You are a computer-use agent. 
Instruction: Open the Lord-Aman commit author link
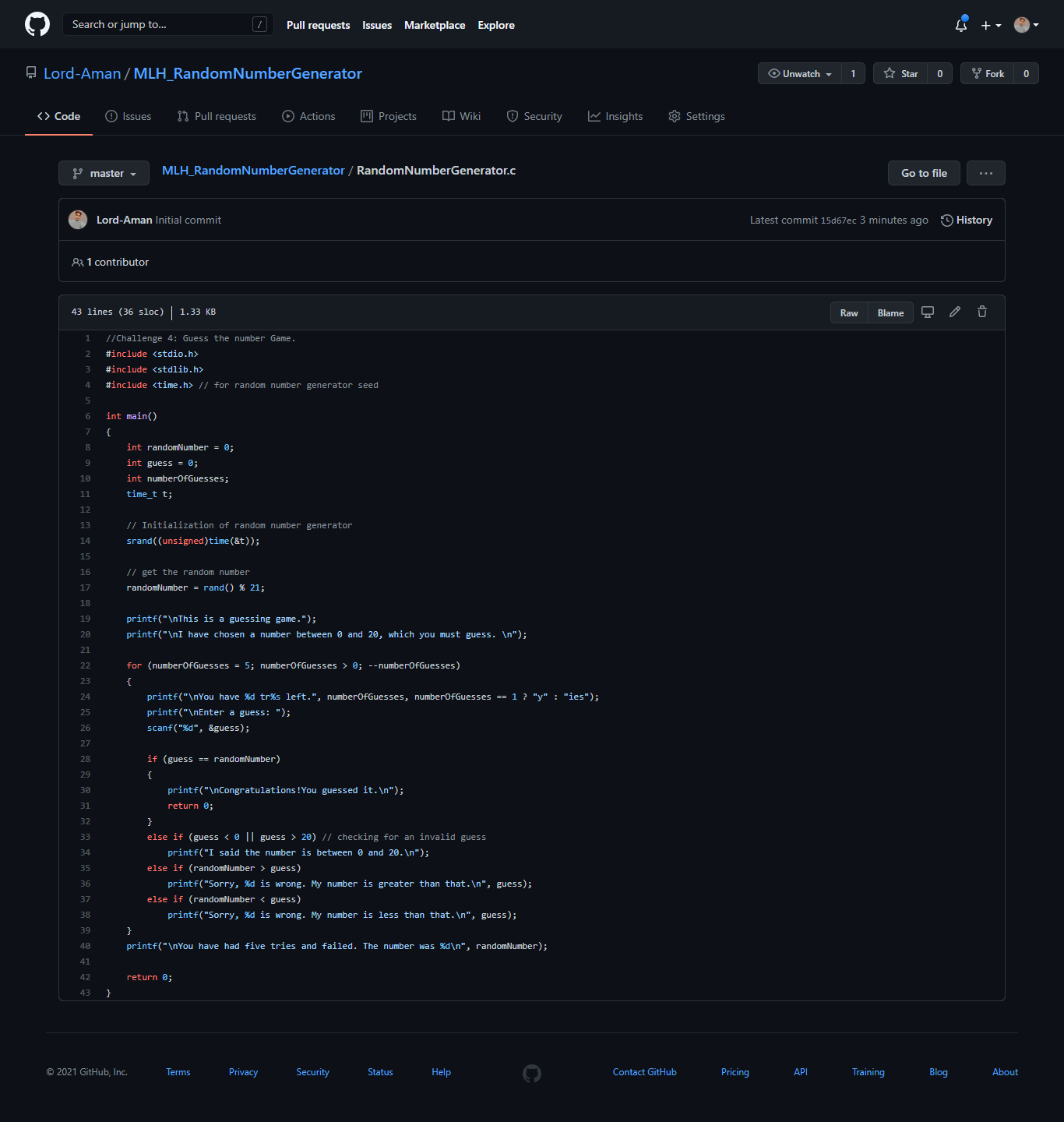(x=124, y=220)
